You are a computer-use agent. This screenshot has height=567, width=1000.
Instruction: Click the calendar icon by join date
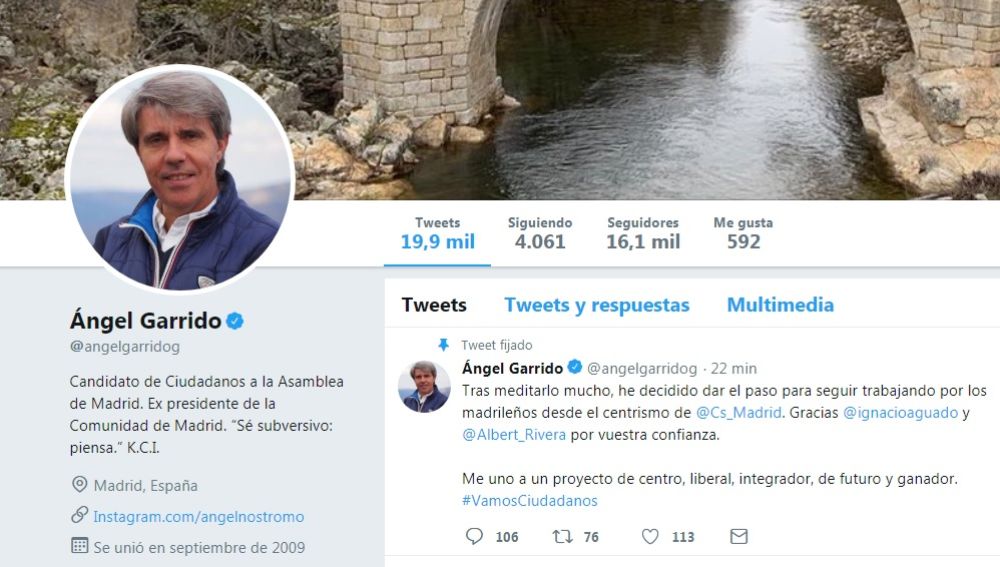pyautogui.click(x=79, y=546)
